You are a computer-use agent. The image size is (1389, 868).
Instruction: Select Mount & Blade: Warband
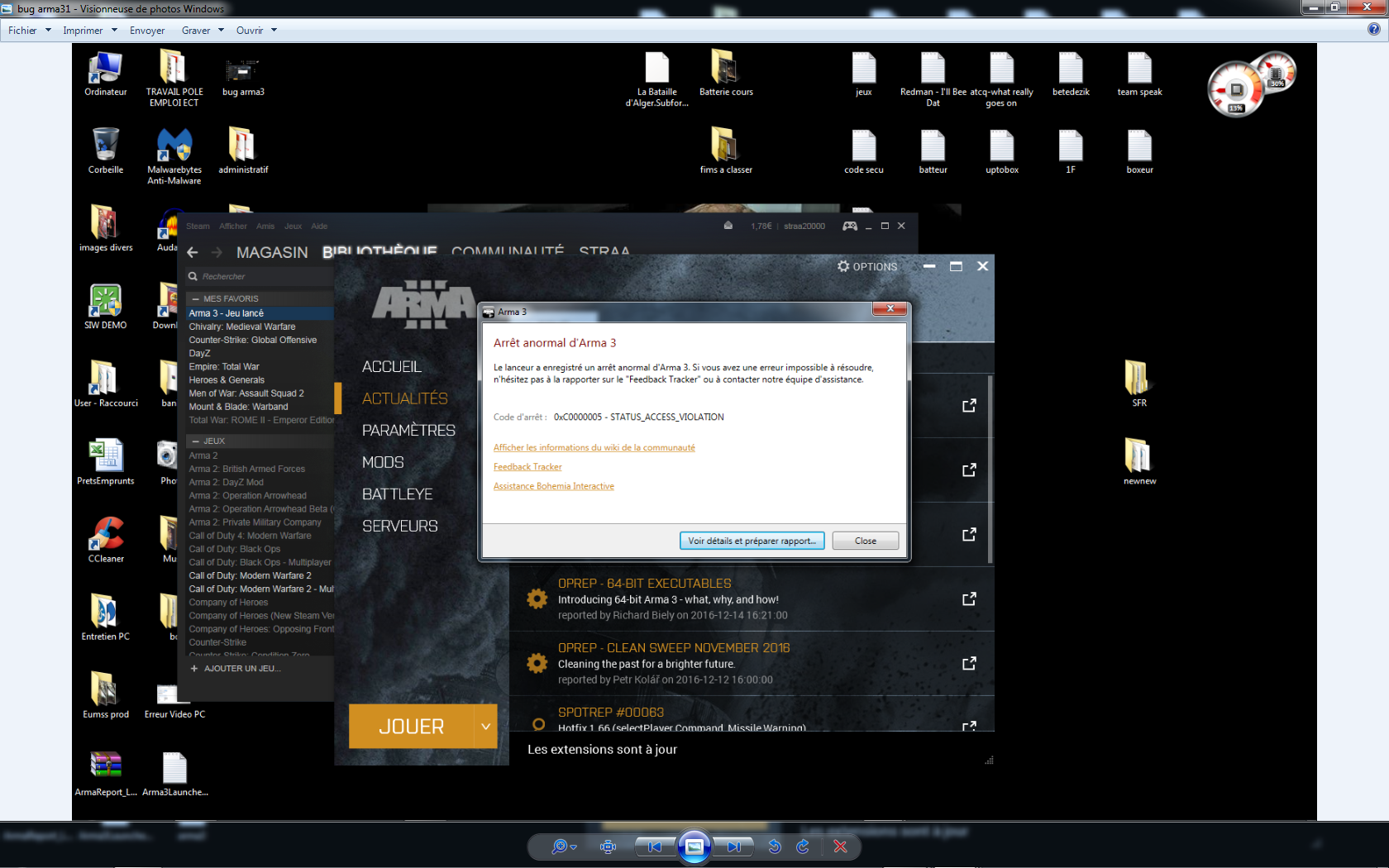(x=238, y=407)
